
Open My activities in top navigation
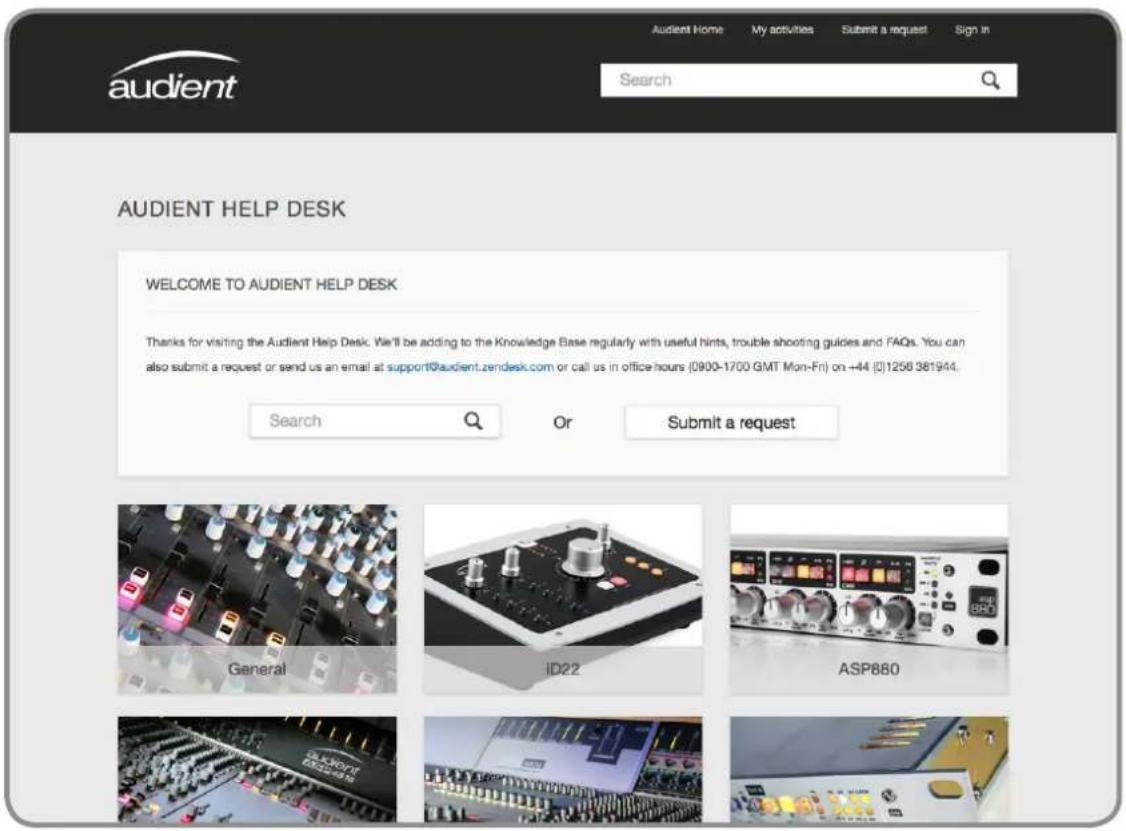click(782, 29)
